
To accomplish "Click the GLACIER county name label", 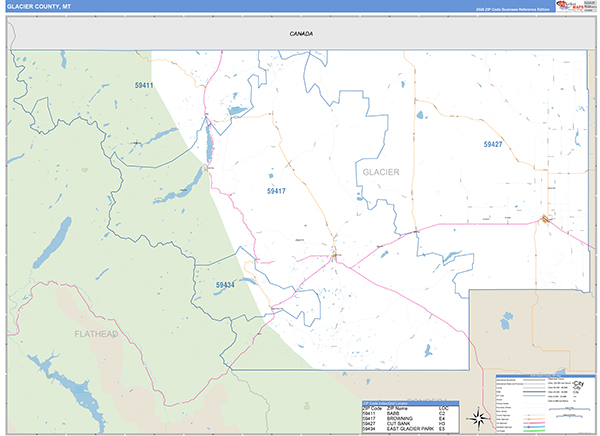I will (381, 172).
